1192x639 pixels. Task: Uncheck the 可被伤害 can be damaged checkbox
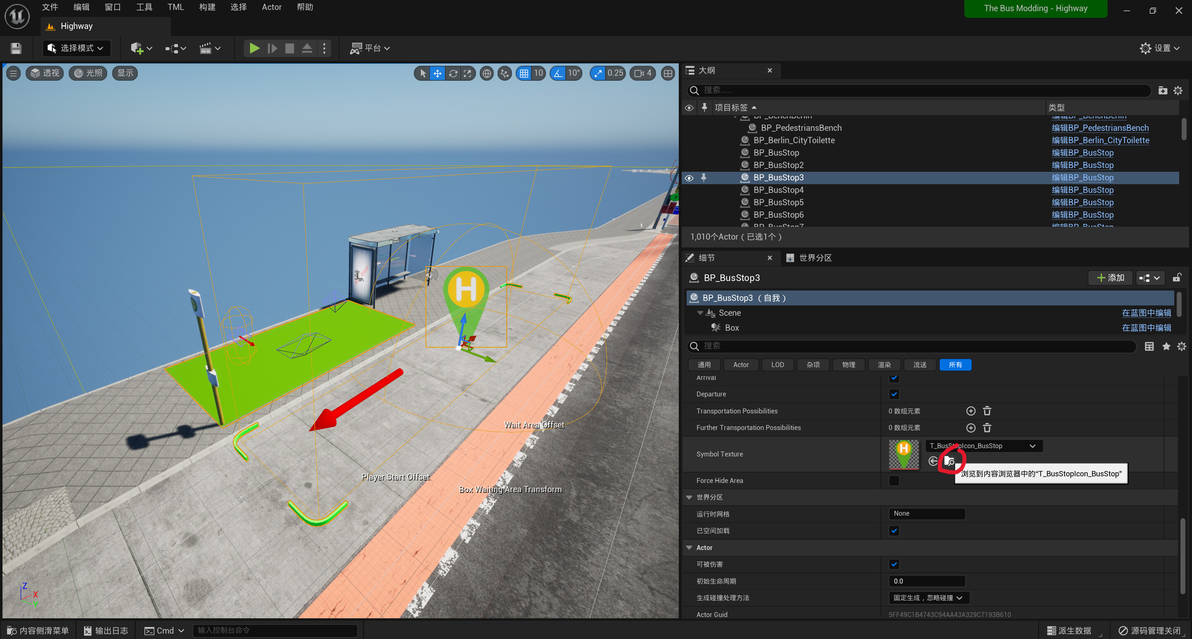point(894,565)
